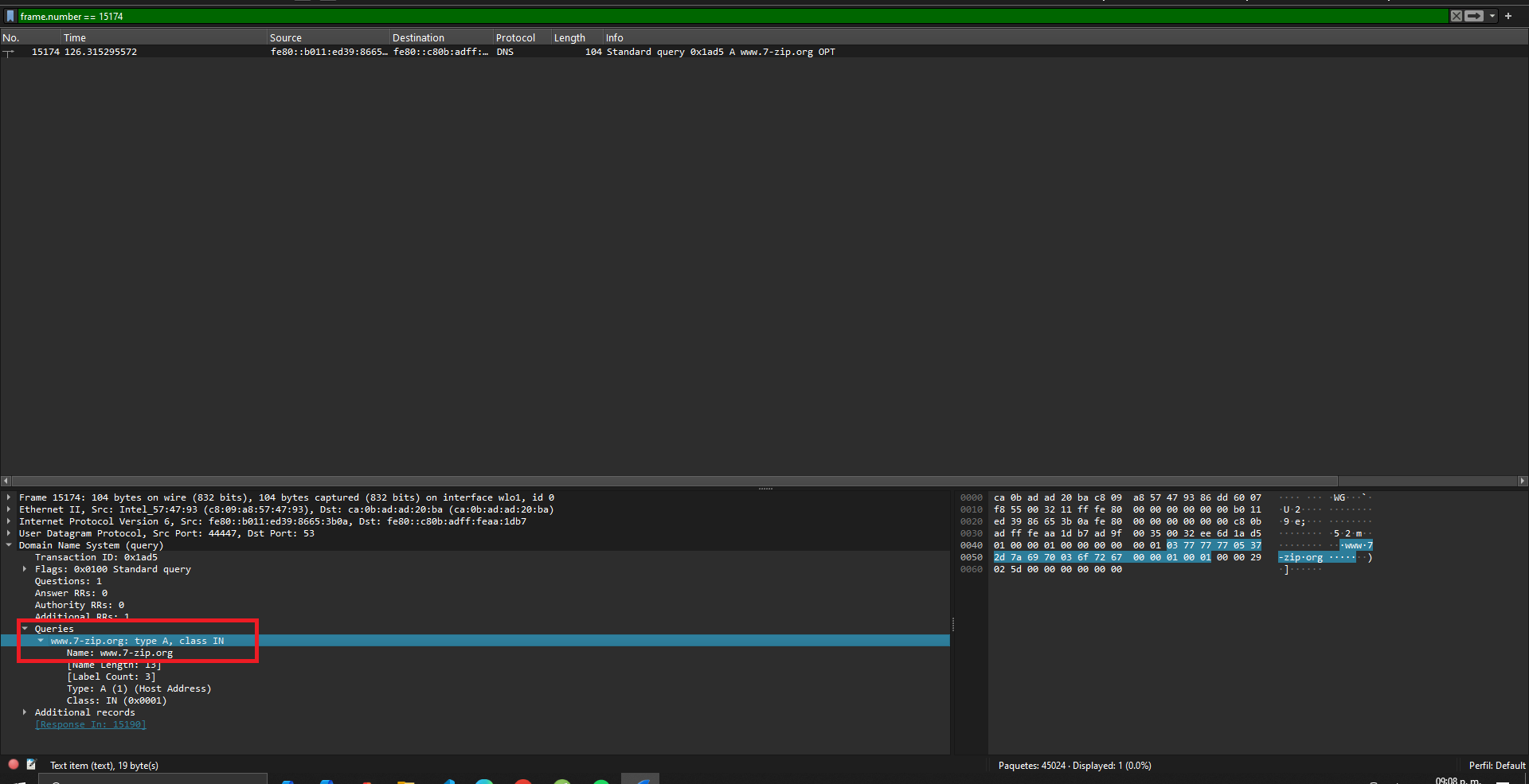The width and height of the screenshot is (1529, 784).
Task: Expand the Frame 15174 tree row
Action: pyautogui.click(x=9, y=497)
